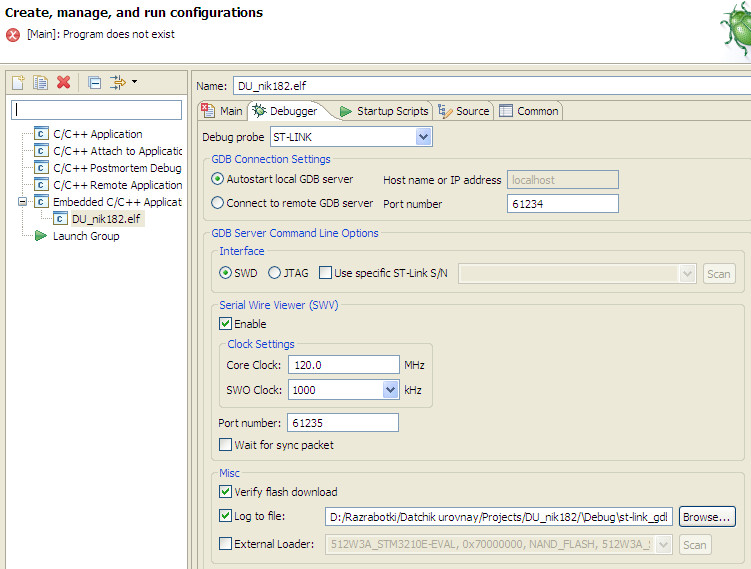Switch to the Startup Scripts tab
This screenshot has height=569, width=751.
click(x=384, y=111)
